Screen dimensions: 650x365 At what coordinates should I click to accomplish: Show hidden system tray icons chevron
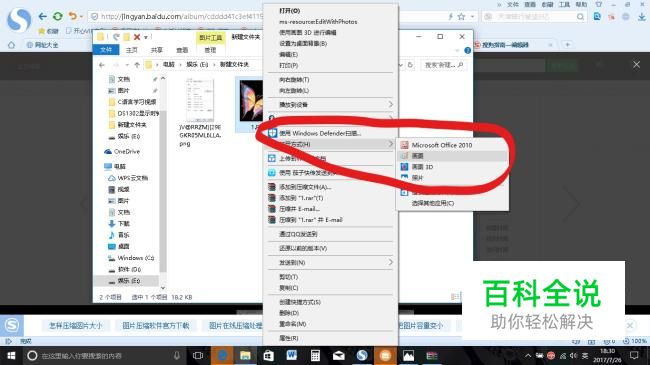[528, 355]
